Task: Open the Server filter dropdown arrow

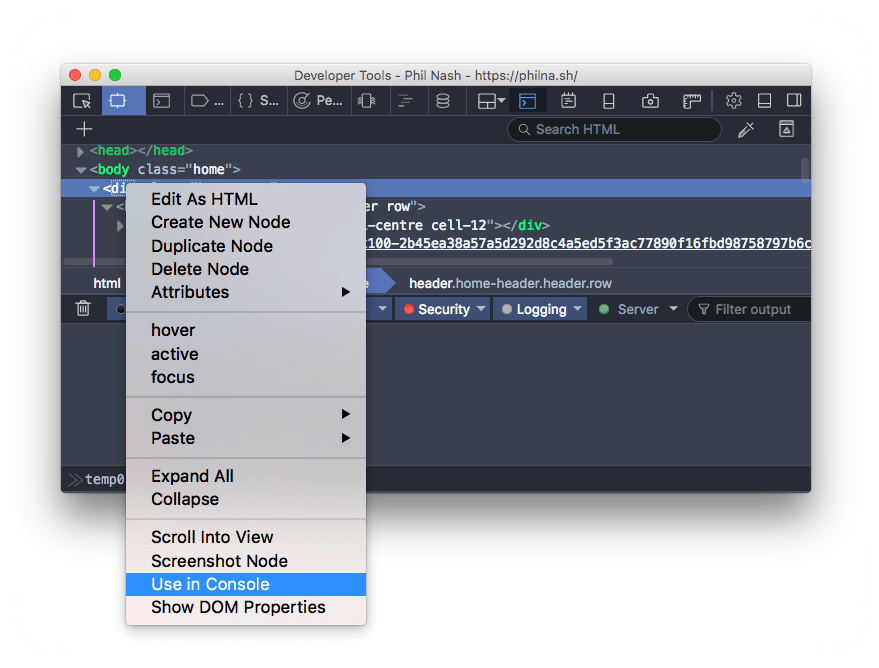Action: 673,308
